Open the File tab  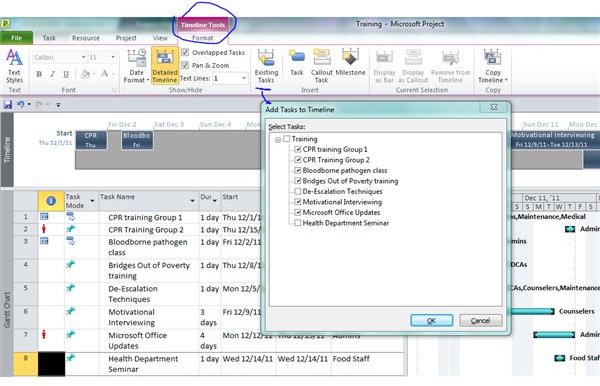pos(16,38)
